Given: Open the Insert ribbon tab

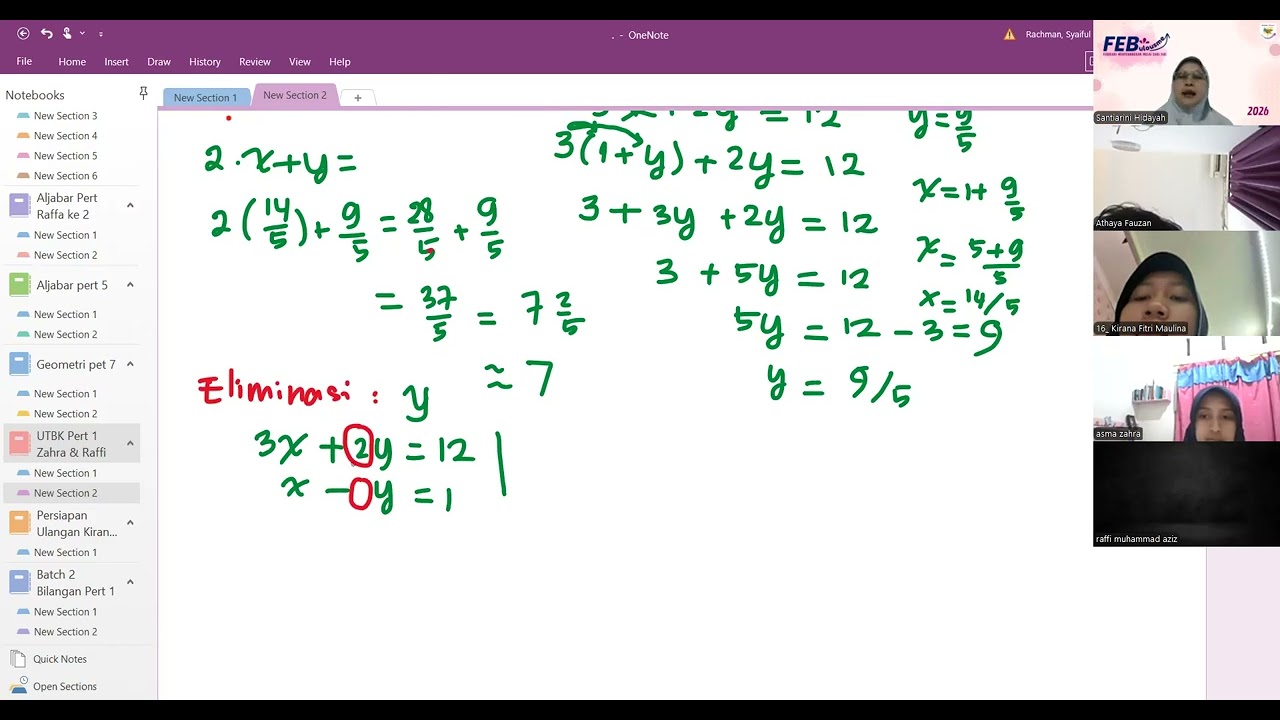Looking at the screenshot, I should (116, 62).
